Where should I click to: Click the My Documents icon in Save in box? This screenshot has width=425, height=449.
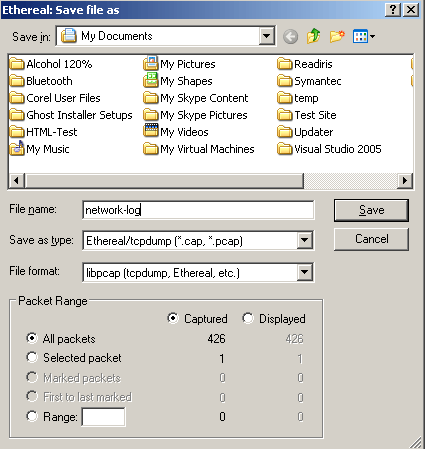coord(69,36)
